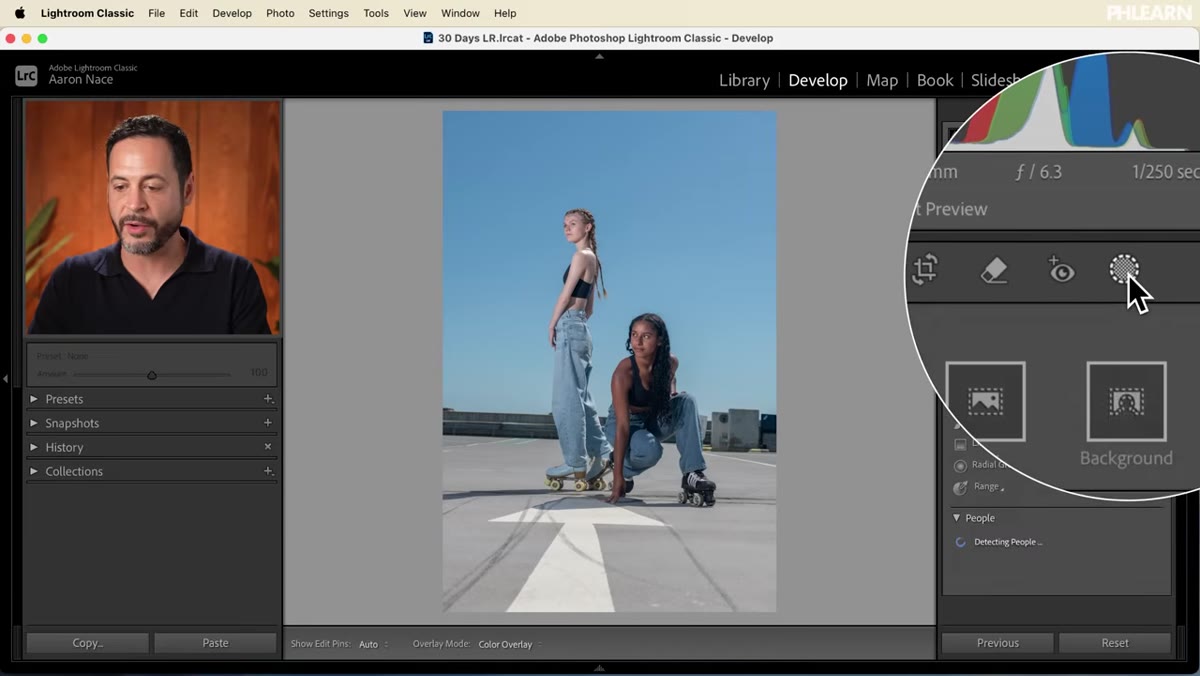
Task: Select the magnified Crop Overlay tool icon
Action: pos(925,270)
